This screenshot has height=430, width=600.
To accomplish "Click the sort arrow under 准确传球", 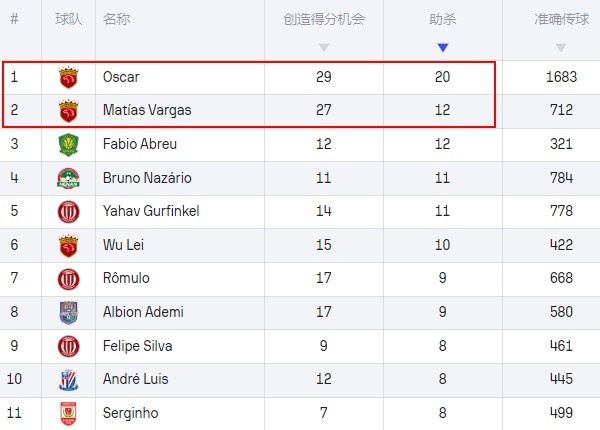I will [x=561, y=47].
